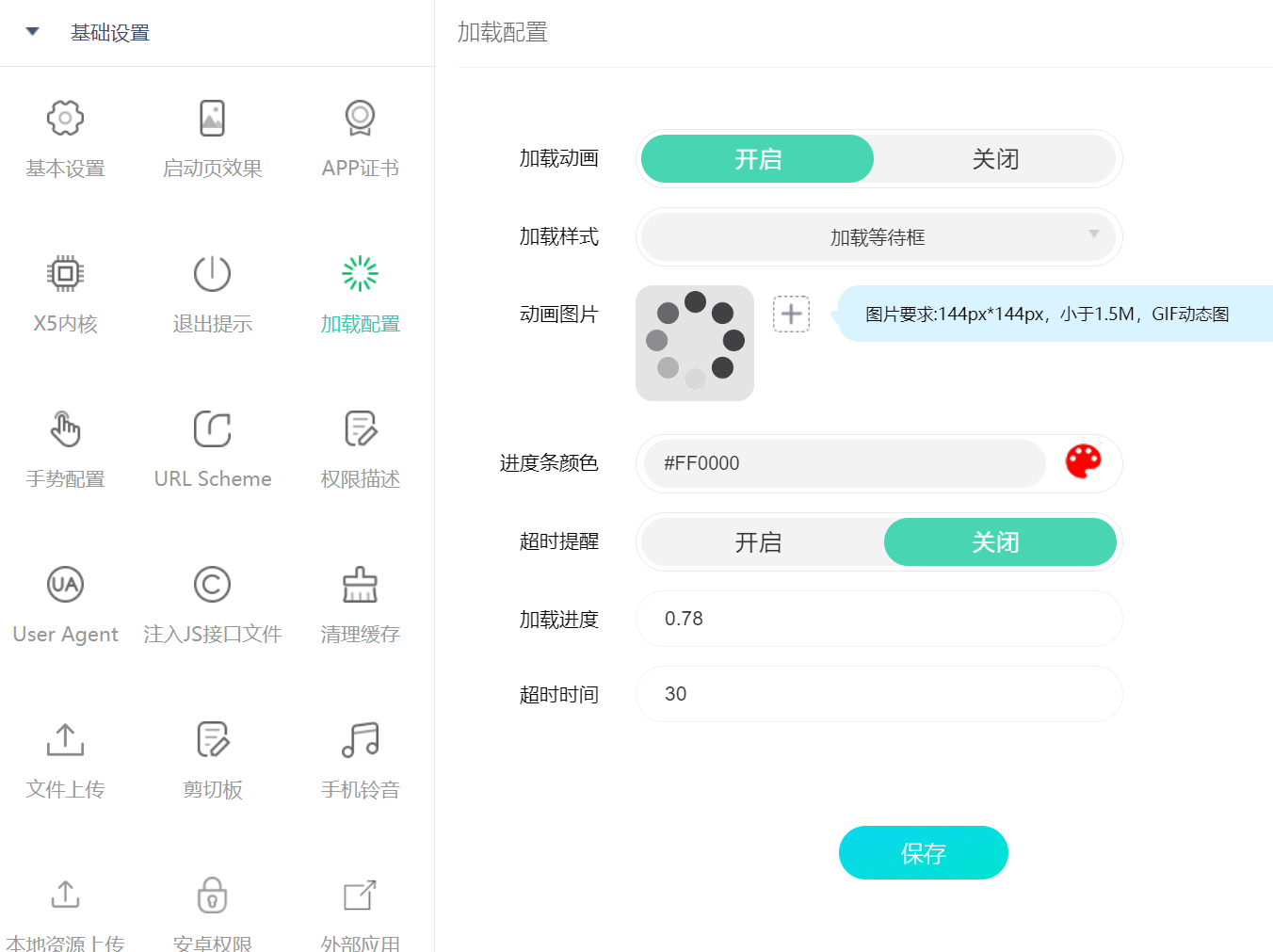Open the 权限描述 icon

pyautogui.click(x=360, y=428)
